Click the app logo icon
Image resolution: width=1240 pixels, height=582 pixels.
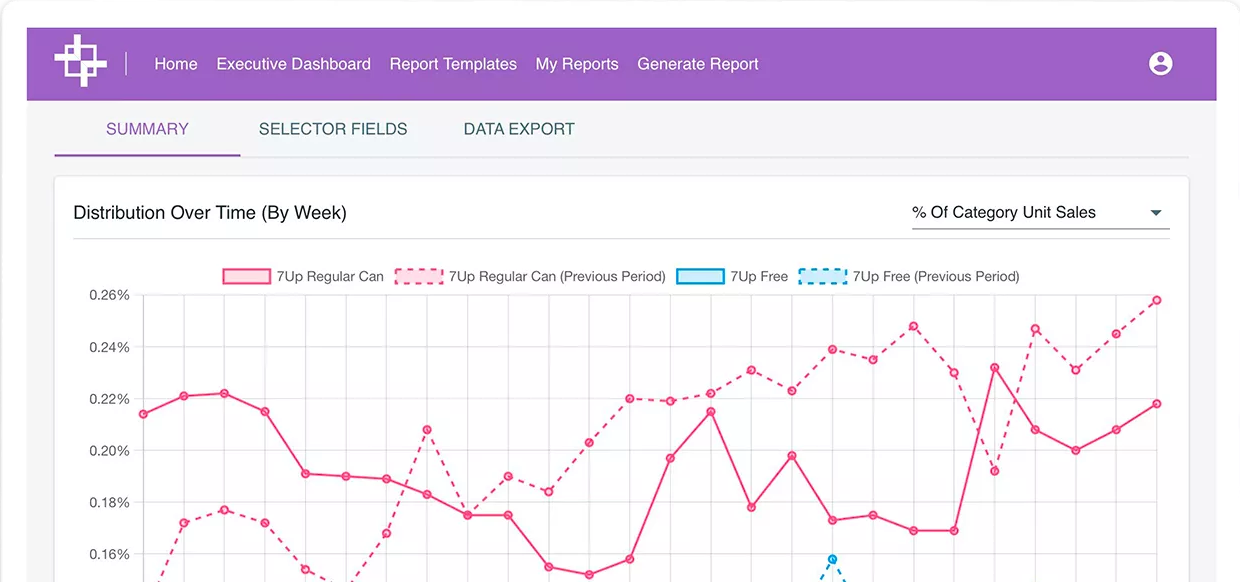tap(80, 61)
